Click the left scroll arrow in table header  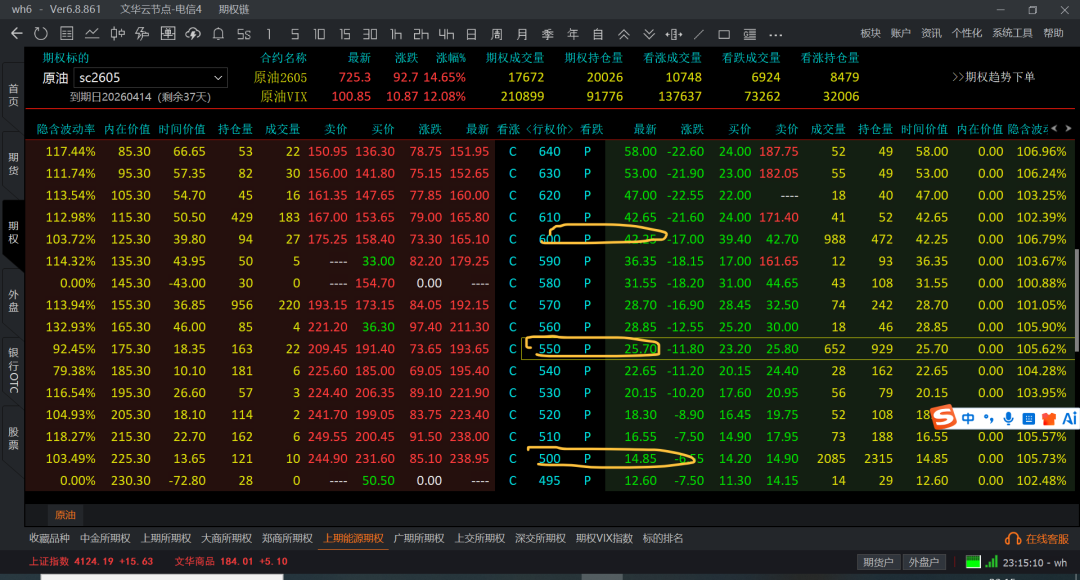click(1054, 128)
